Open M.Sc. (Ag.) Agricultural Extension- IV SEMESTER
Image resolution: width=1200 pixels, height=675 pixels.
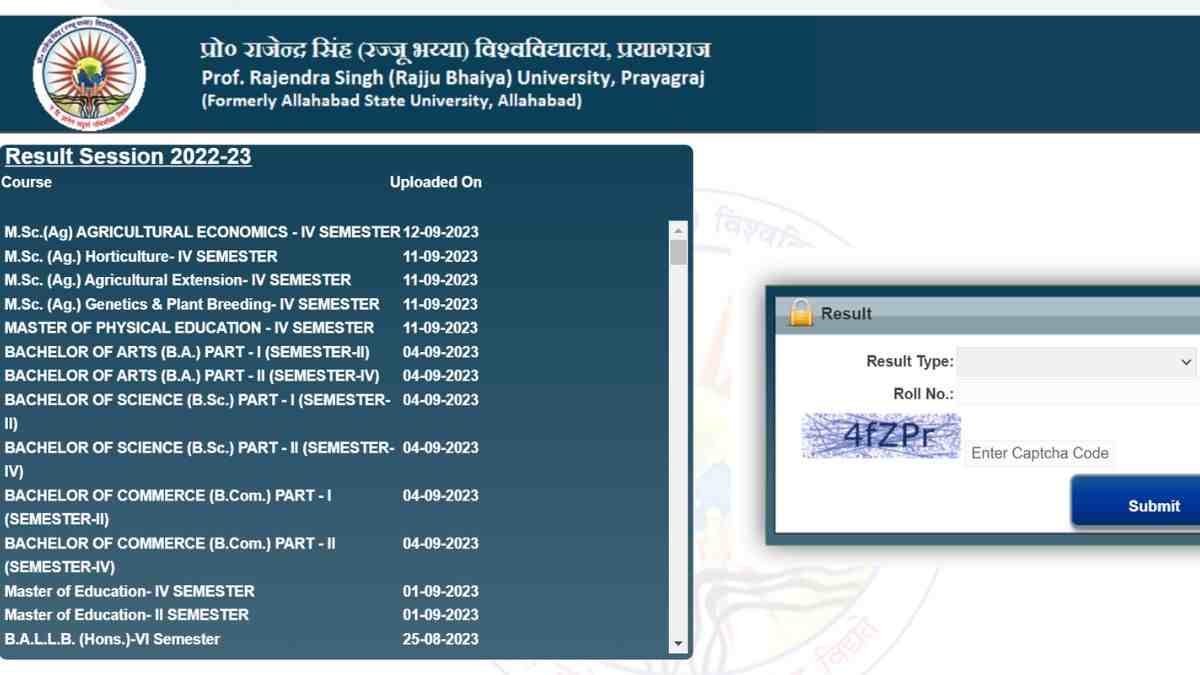point(178,280)
